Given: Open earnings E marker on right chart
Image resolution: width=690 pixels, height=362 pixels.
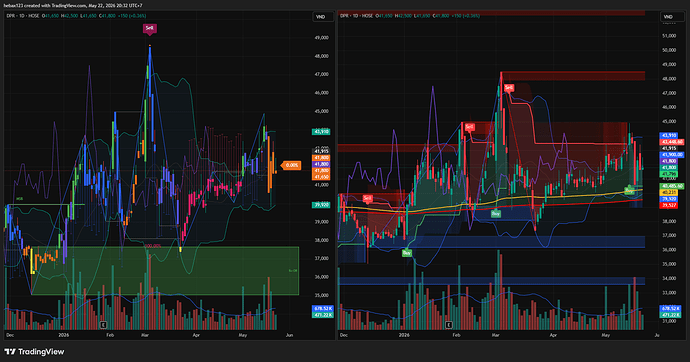Looking at the screenshot, I should [x=448, y=325].
